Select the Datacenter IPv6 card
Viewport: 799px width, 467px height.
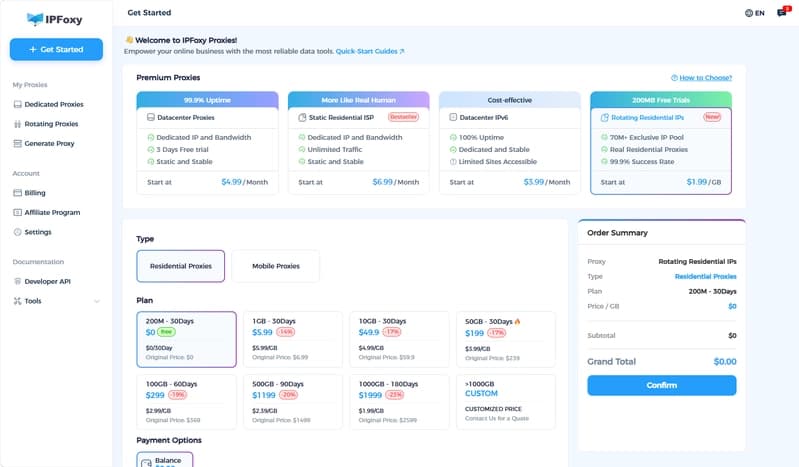point(510,143)
